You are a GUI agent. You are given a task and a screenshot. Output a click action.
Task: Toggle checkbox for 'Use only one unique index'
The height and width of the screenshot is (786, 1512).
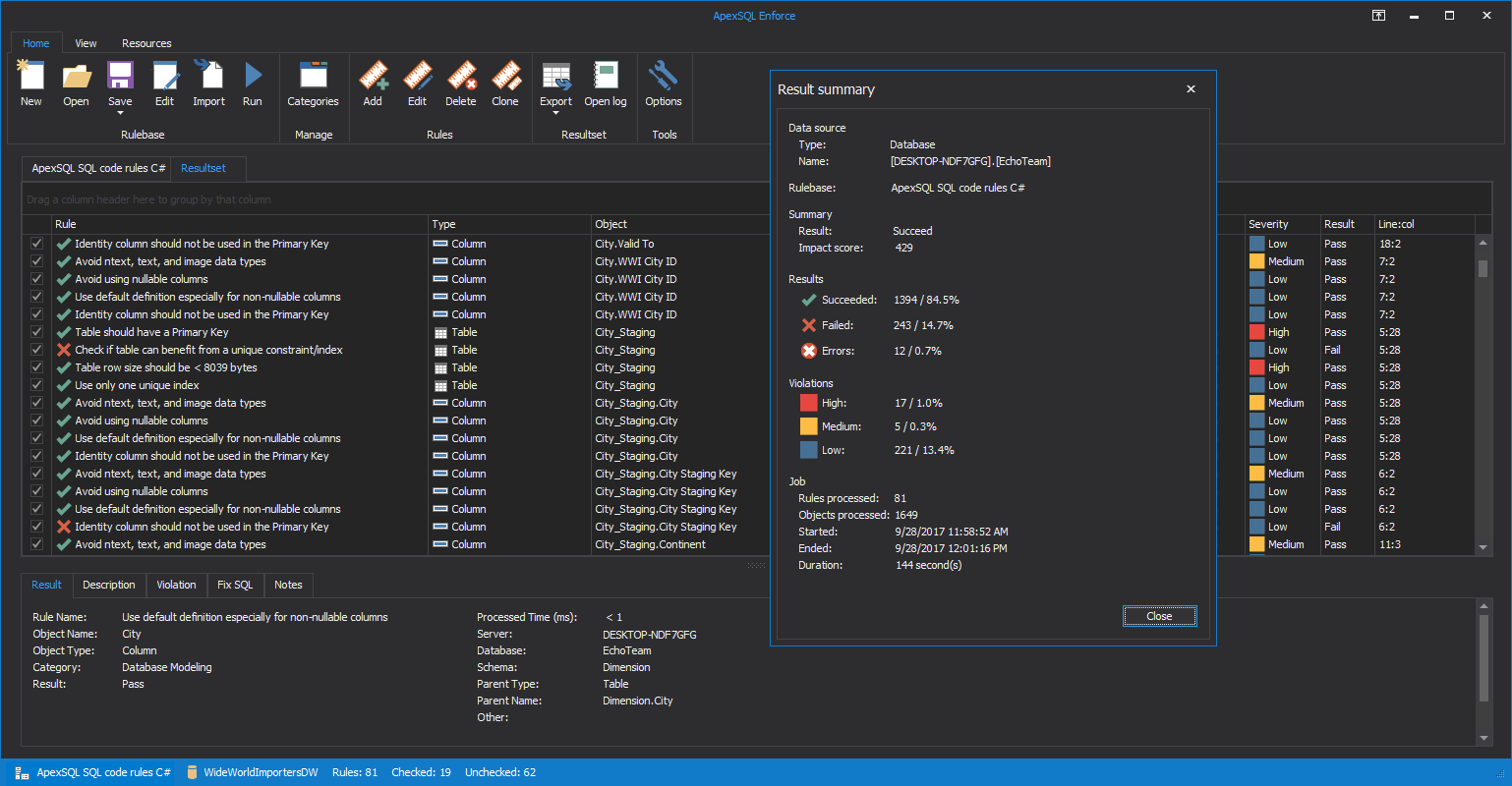[x=36, y=385]
